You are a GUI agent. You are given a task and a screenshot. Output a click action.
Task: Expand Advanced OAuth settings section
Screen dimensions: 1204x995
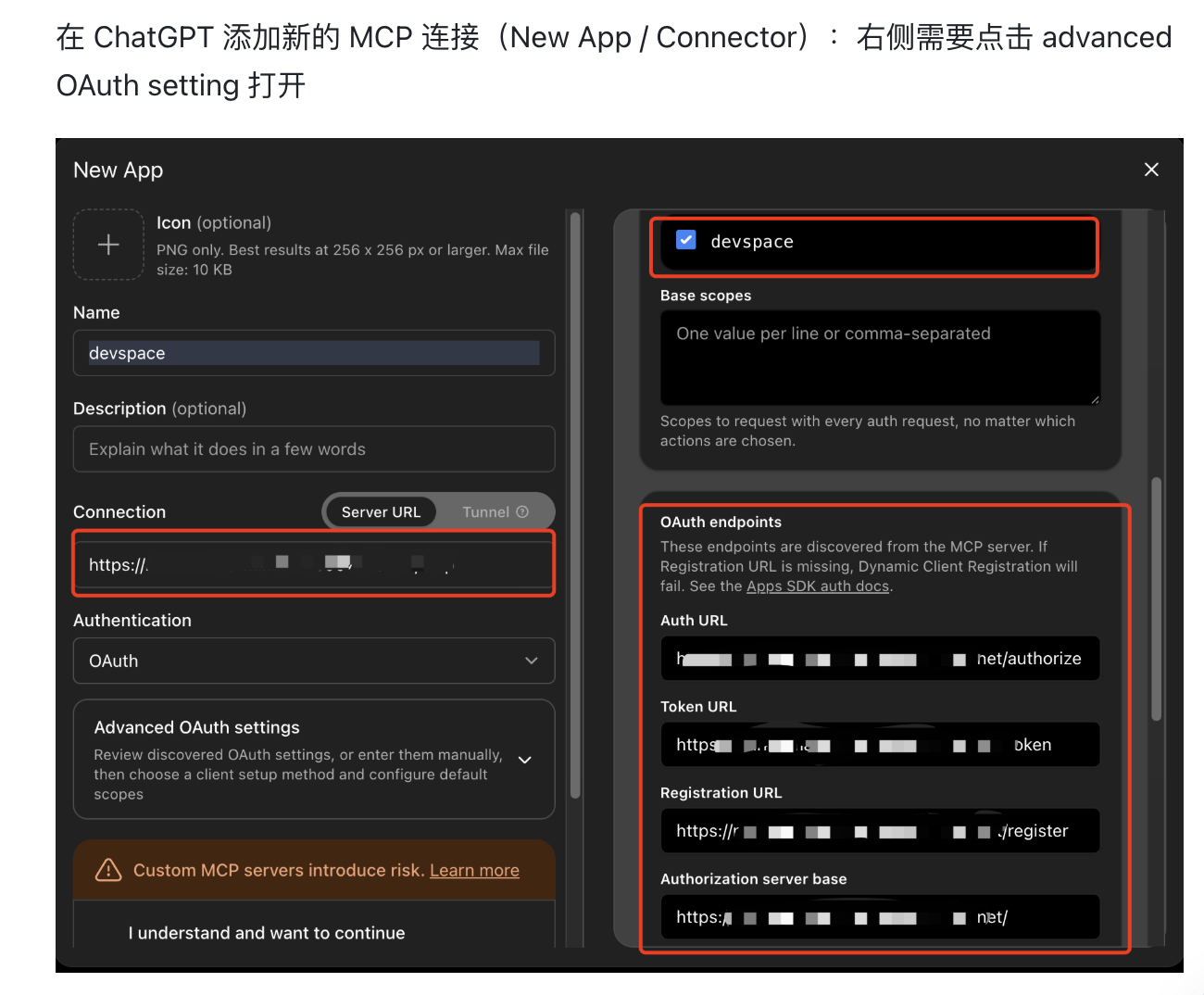[314, 760]
